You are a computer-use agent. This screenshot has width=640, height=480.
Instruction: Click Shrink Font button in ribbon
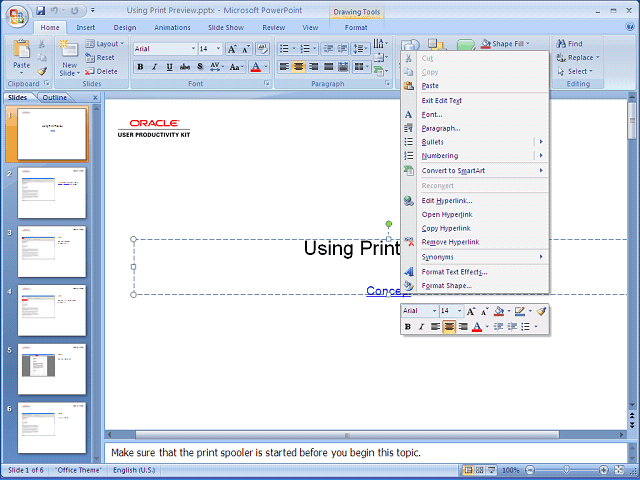pyautogui.click(x=245, y=49)
